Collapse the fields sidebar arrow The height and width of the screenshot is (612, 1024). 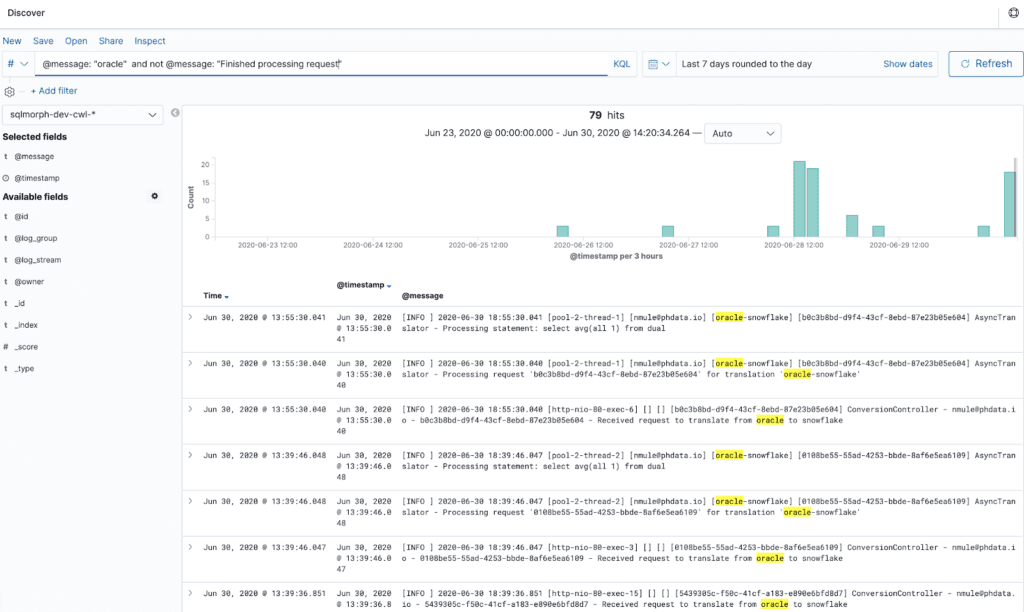[x=175, y=113]
